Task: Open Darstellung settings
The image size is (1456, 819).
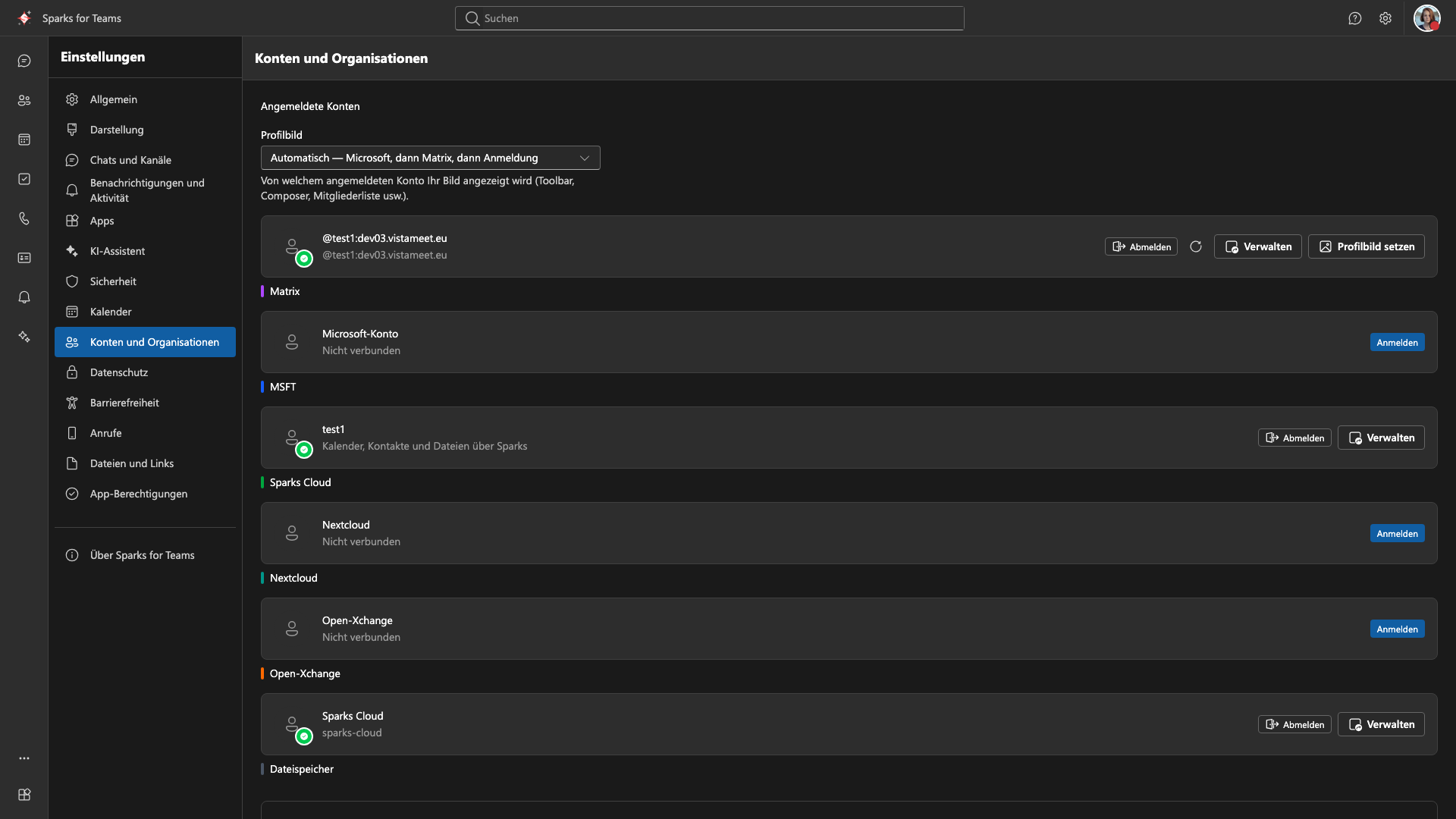Action: (x=145, y=130)
